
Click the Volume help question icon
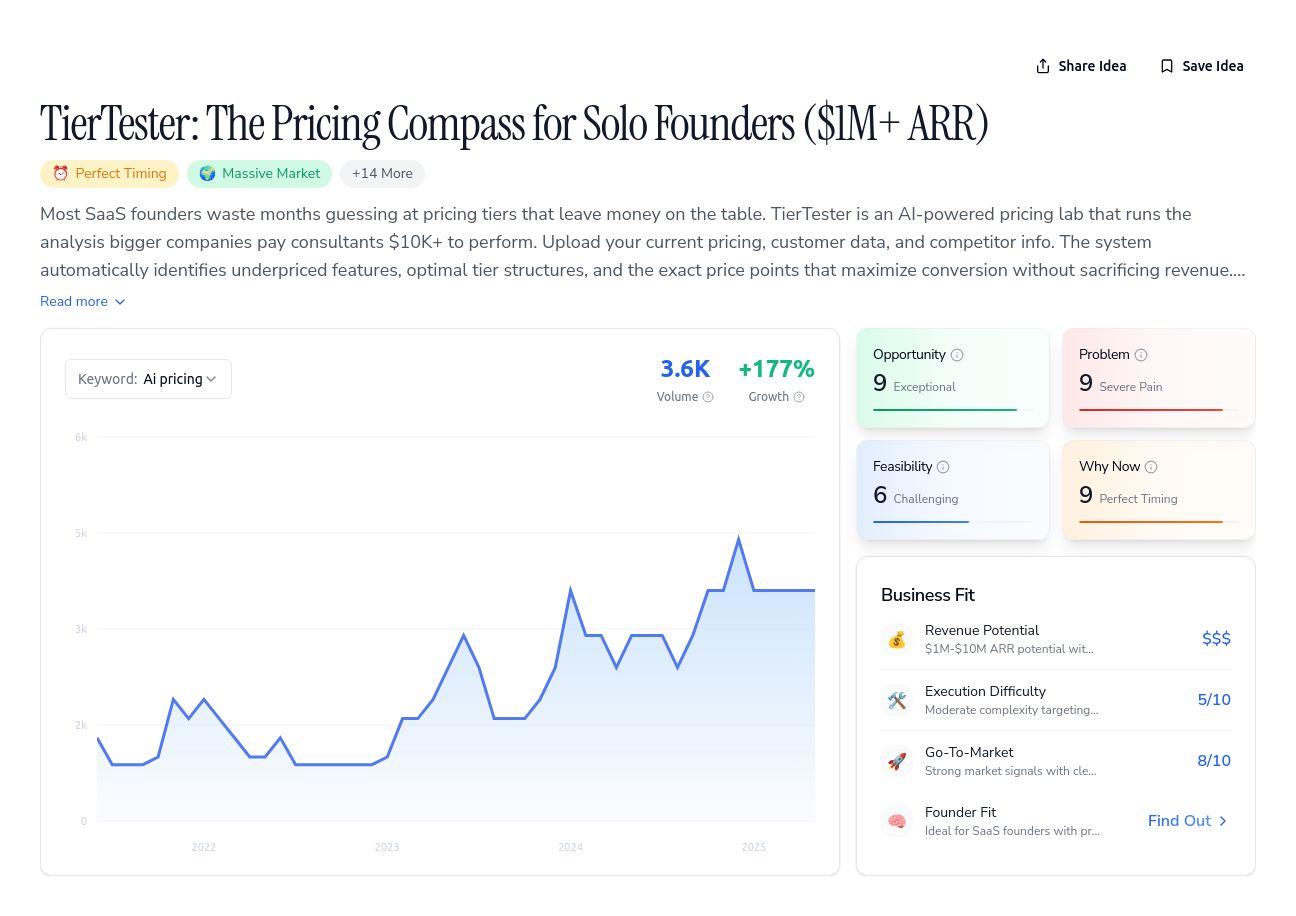pyautogui.click(x=708, y=397)
